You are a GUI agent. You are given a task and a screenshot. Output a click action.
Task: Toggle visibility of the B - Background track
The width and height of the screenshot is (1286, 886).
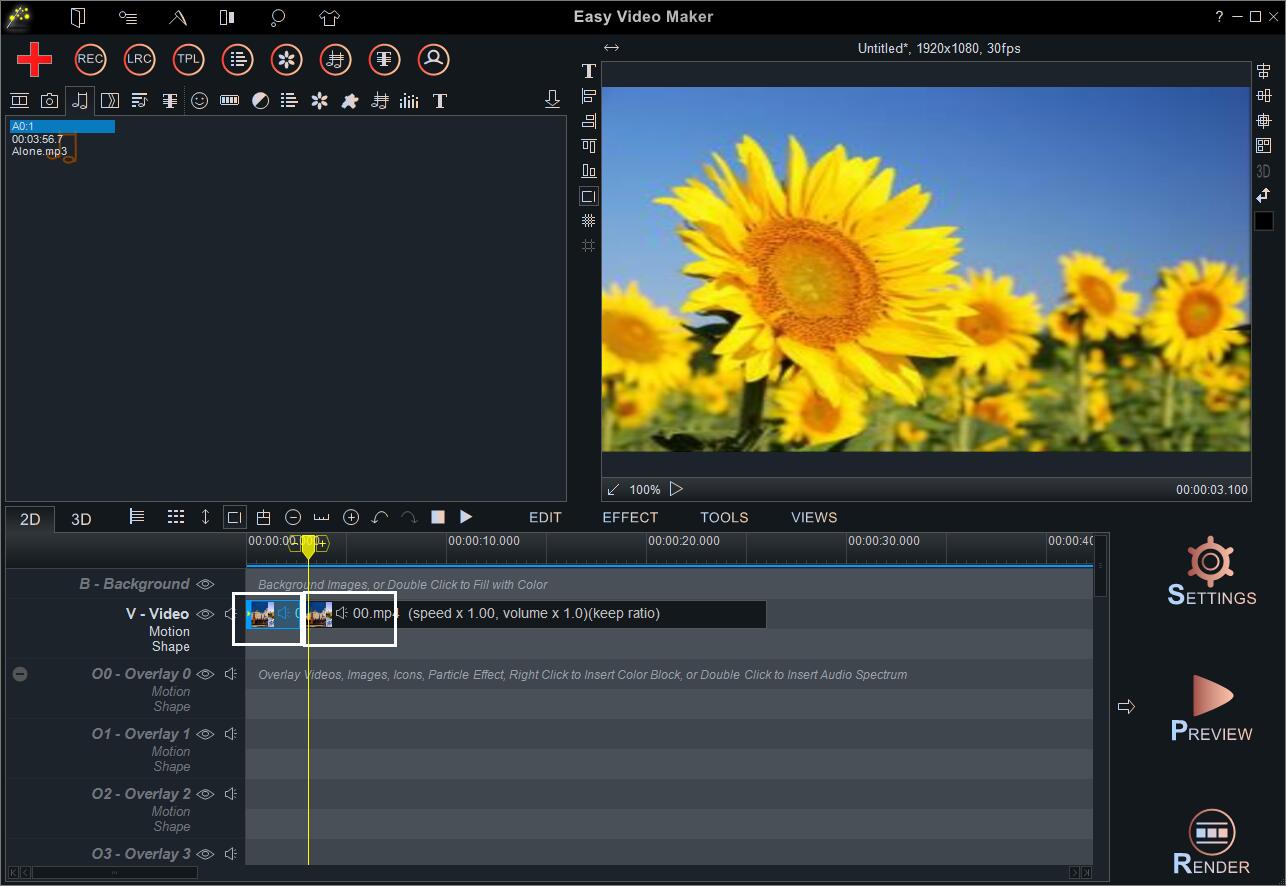point(205,583)
